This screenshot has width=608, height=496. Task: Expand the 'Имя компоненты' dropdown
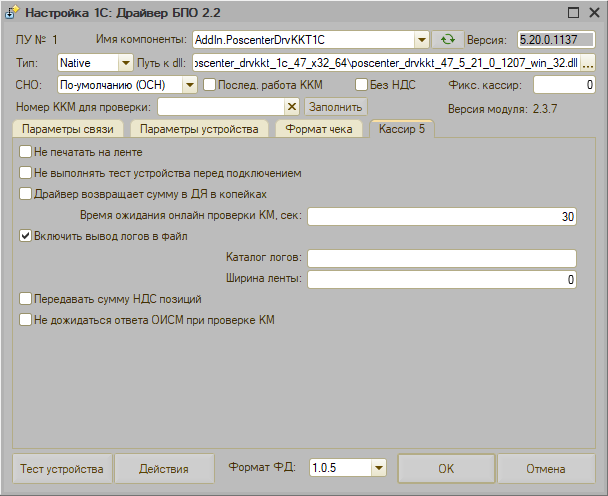tap(422, 40)
